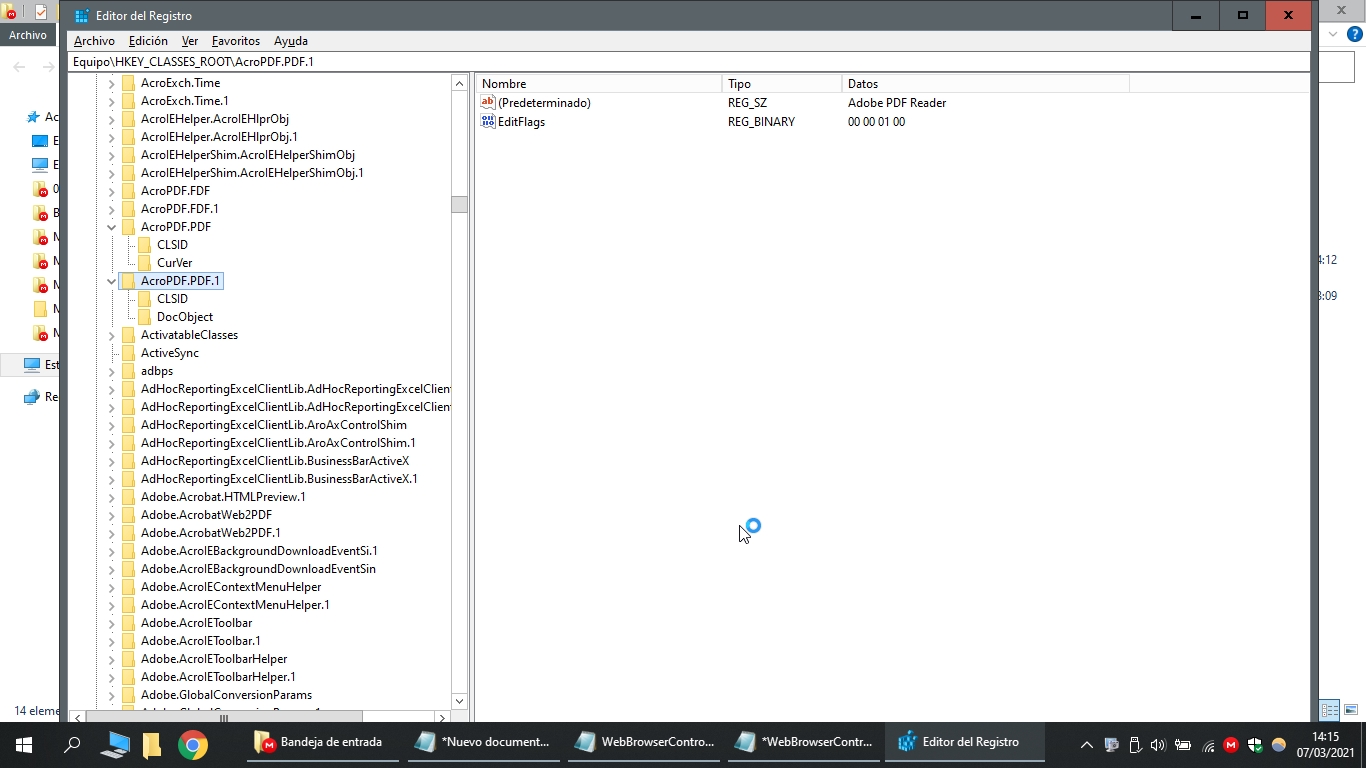Viewport: 1366px width, 768px height.
Task: Click the Registry Editor icon in the title bar
Action: pyautogui.click(x=82, y=16)
